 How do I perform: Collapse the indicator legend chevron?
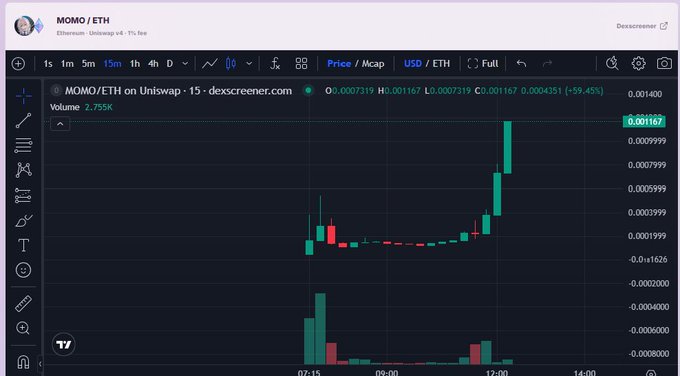[60, 124]
